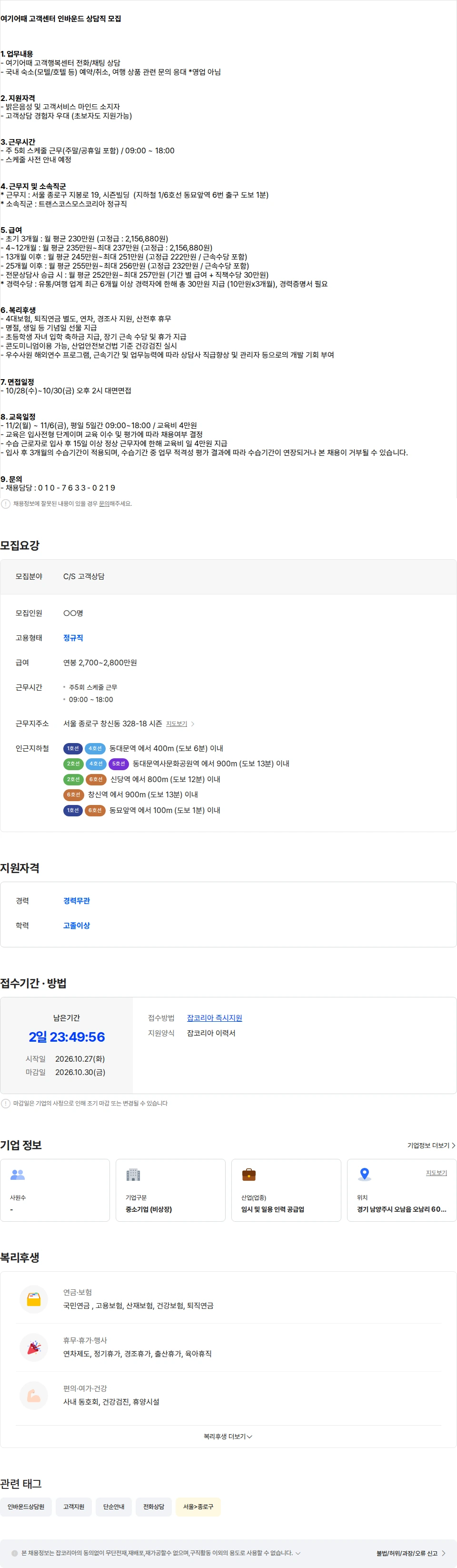This screenshot has height=1568, width=457.
Task: Click 6호선 badge in the 창신역 row
Action: click(74, 794)
